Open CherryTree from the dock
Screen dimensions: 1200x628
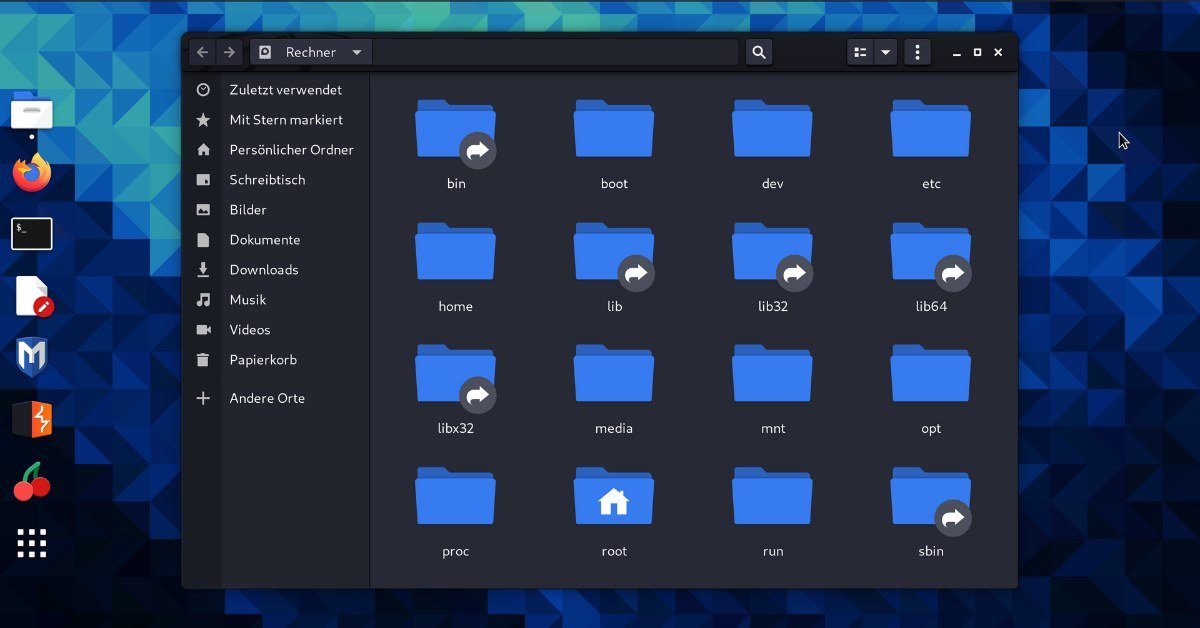tap(32, 481)
